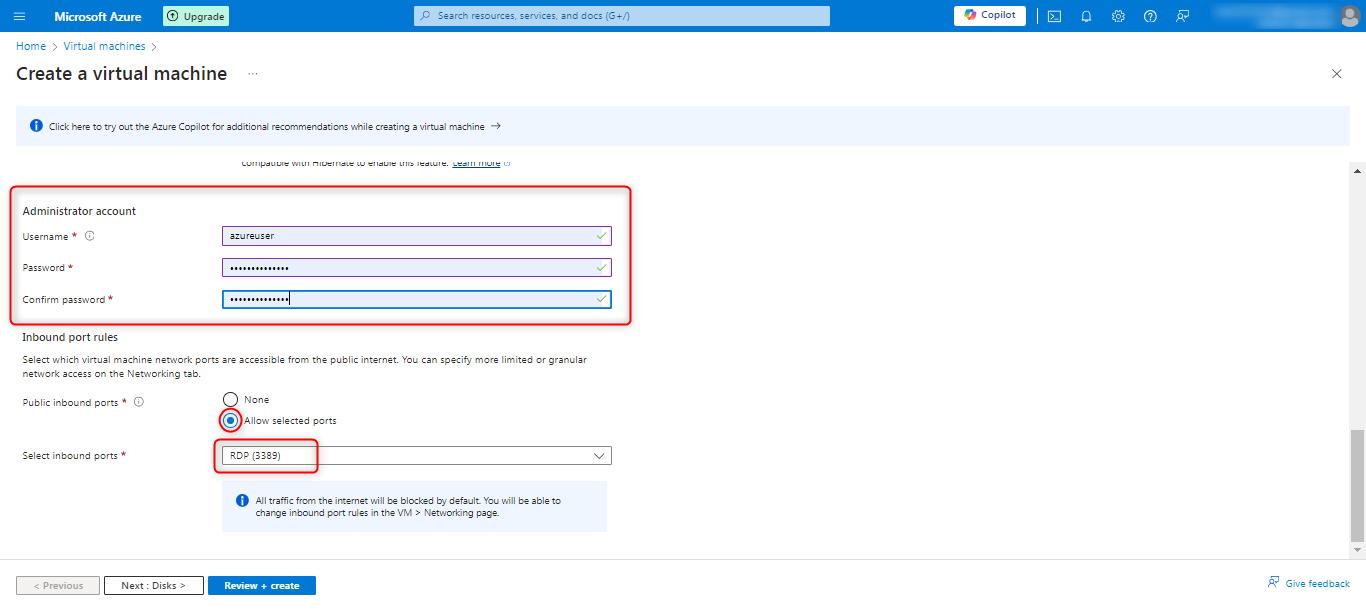The height and width of the screenshot is (615, 1366).
Task: Click the Copilot button
Action: (x=989, y=16)
